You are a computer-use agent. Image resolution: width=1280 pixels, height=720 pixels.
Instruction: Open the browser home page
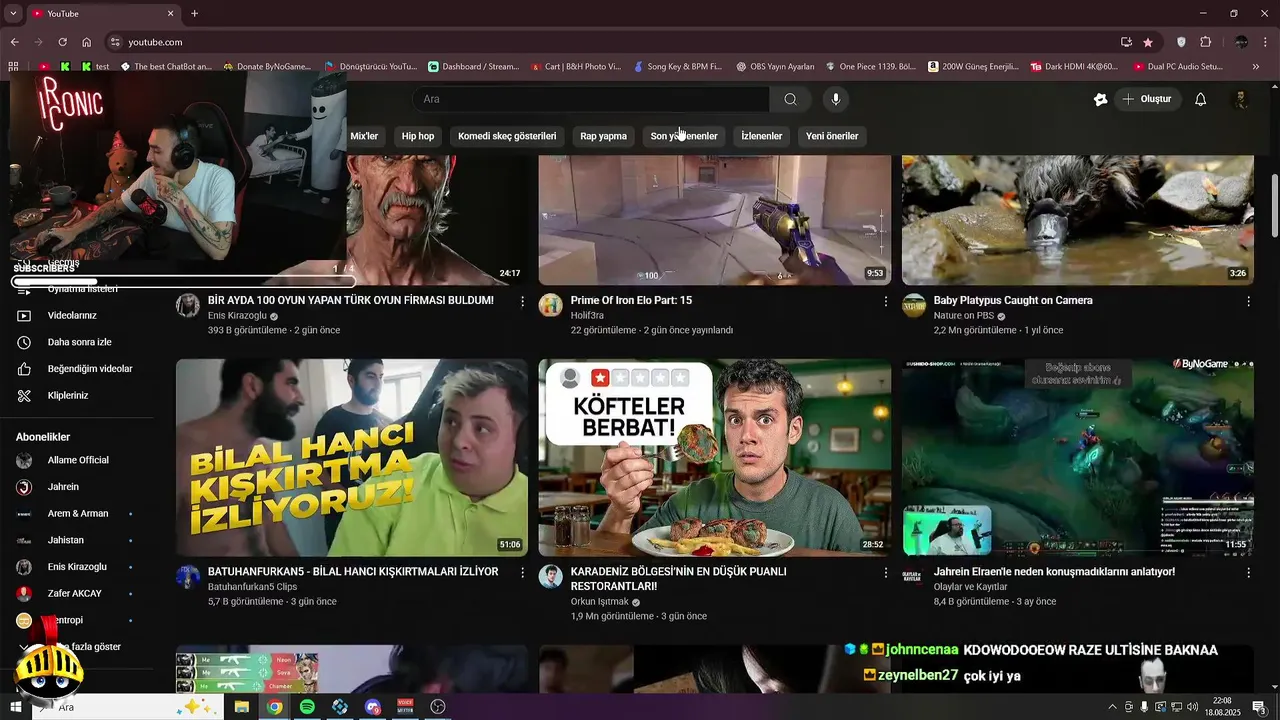coord(87,42)
